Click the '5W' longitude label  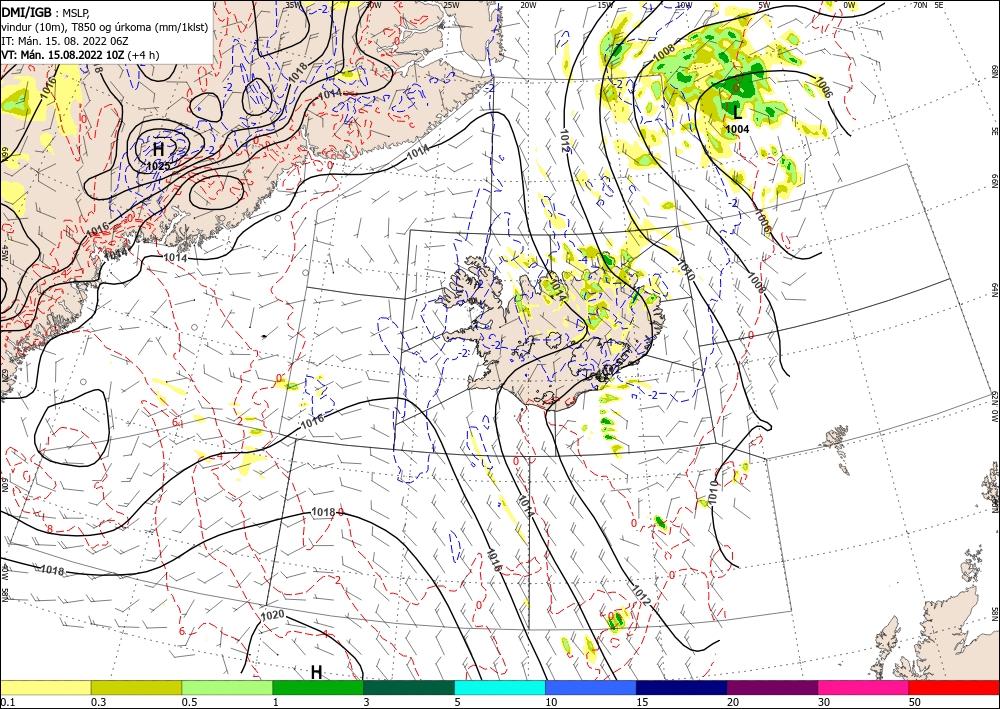tap(764, 5)
